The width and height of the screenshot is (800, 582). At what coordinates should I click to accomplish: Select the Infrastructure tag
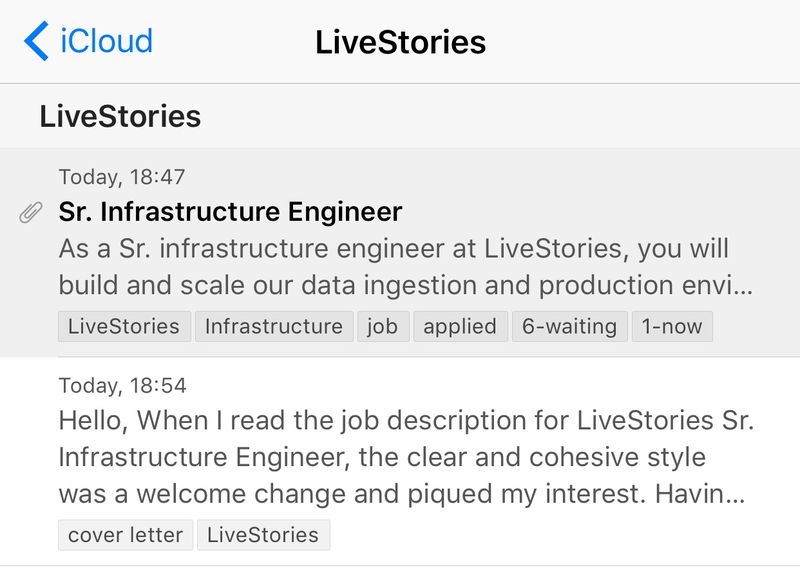(273, 326)
